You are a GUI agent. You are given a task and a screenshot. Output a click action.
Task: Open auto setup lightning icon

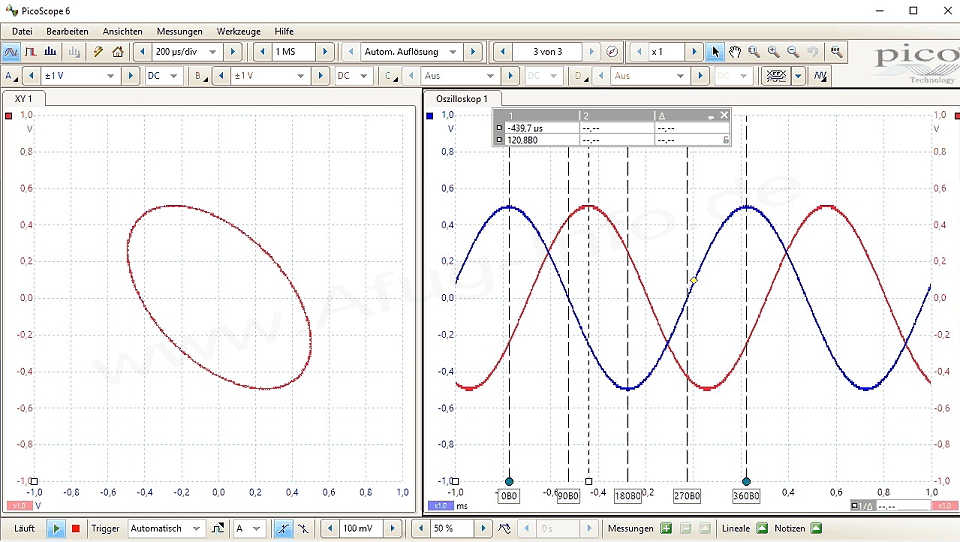(x=98, y=52)
